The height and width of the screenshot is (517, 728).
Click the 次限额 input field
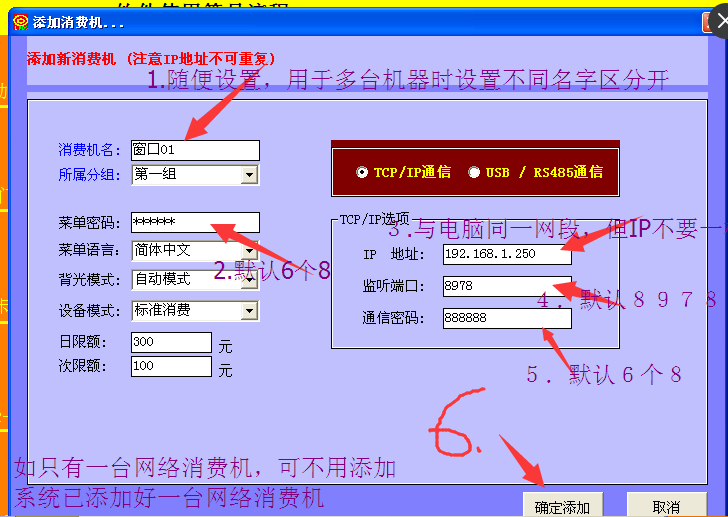point(171,367)
